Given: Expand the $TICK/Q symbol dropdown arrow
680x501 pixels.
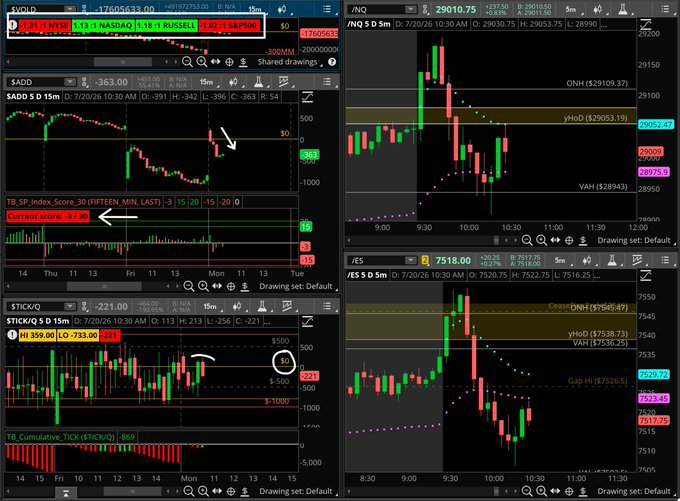Looking at the screenshot, I should [x=69, y=306].
